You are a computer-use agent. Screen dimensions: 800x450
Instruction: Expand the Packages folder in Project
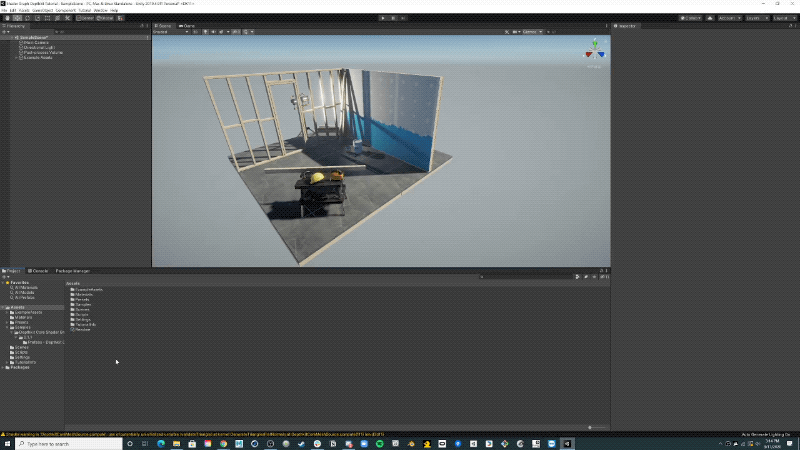pyautogui.click(x=5, y=367)
